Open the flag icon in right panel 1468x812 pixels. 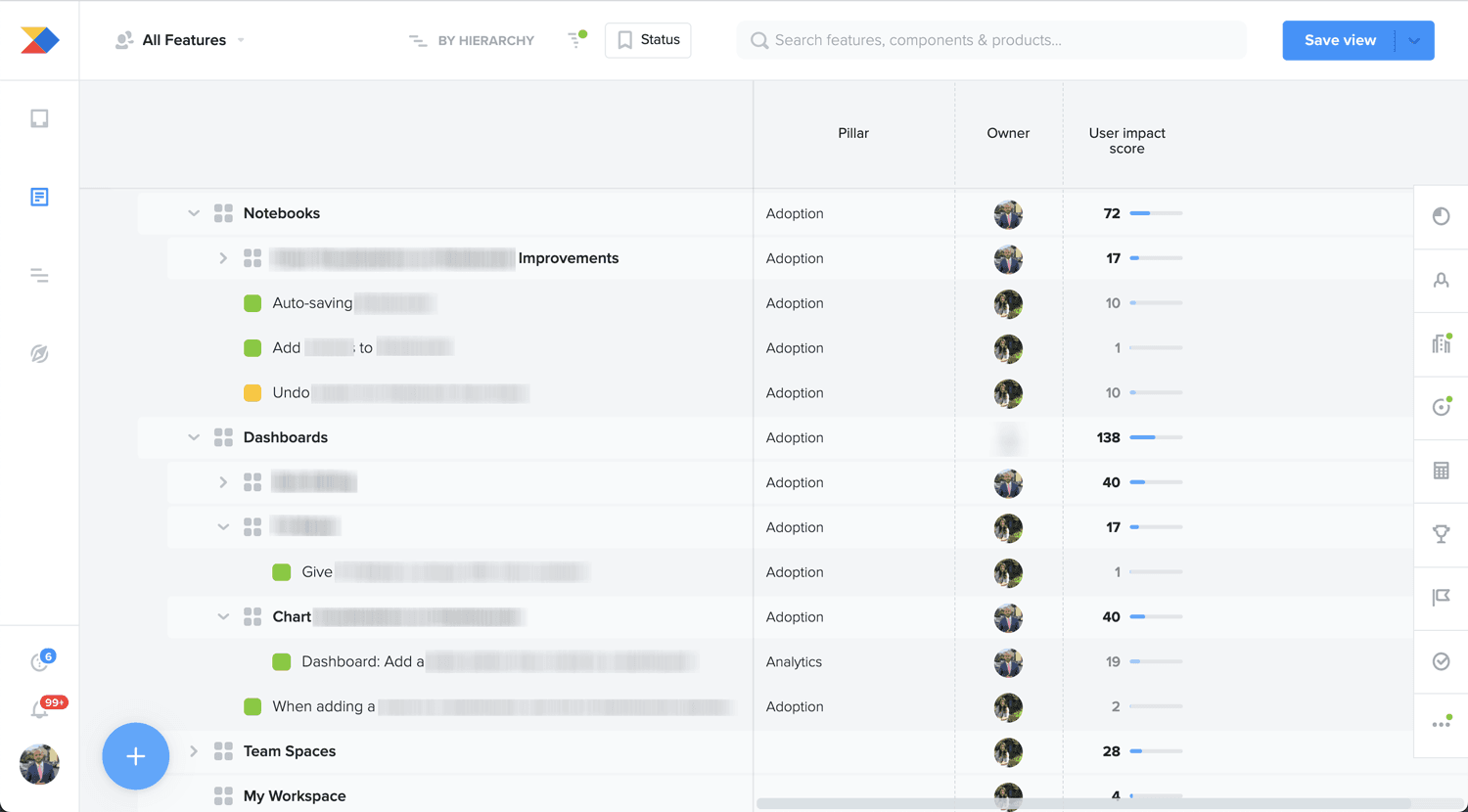(1441, 598)
